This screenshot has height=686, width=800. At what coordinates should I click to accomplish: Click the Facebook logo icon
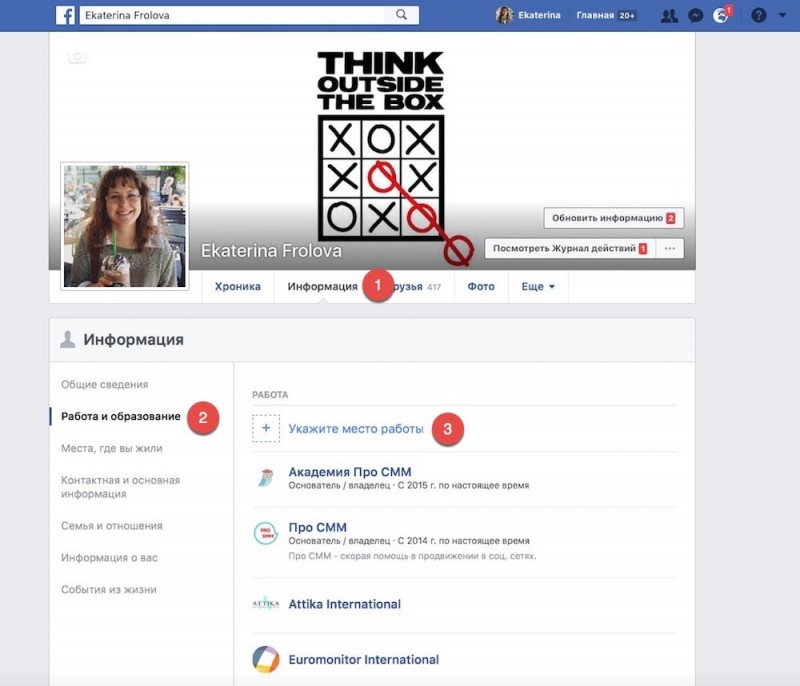click(65, 15)
